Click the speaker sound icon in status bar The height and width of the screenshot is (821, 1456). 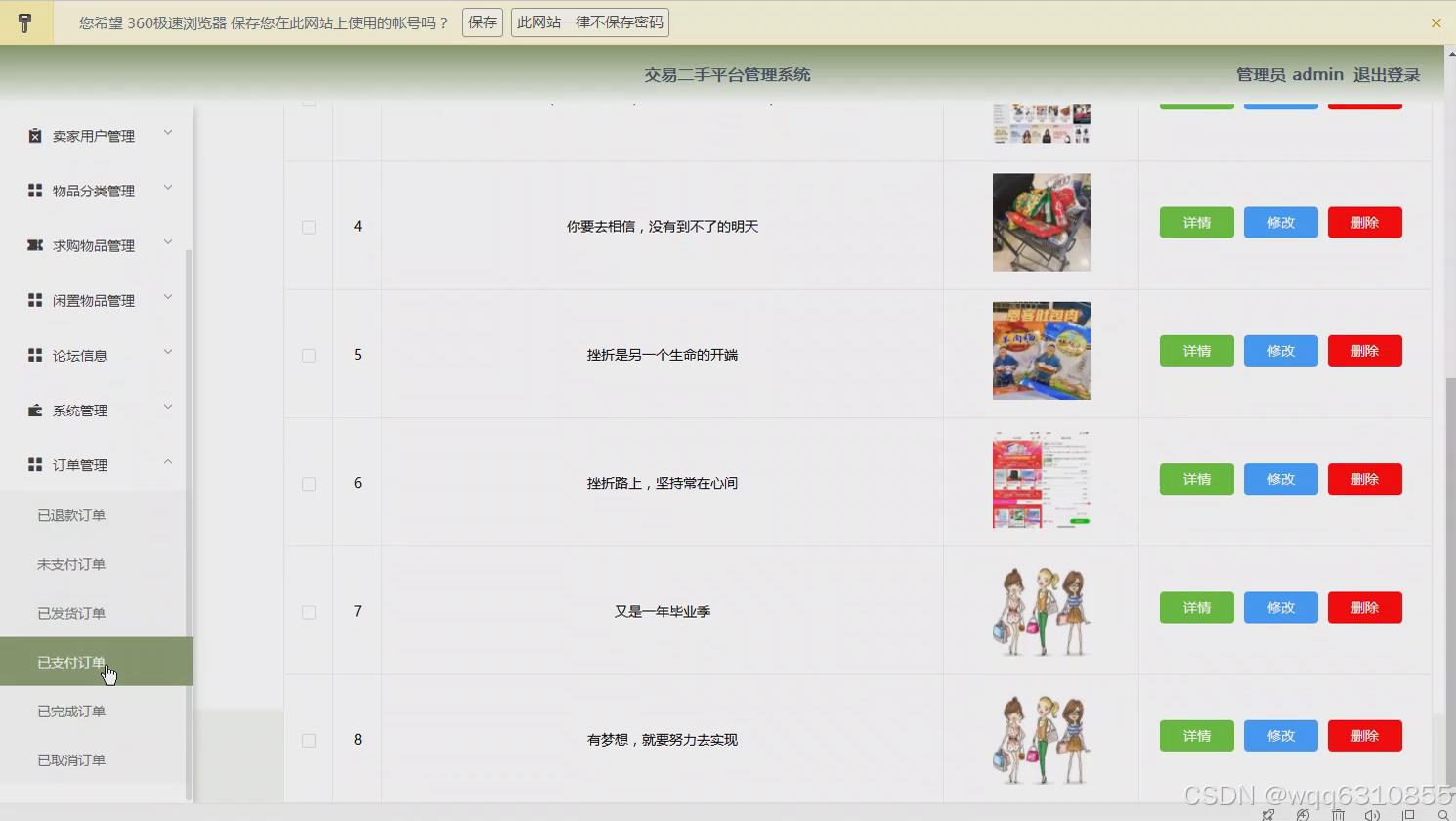(x=1372, y=814)
